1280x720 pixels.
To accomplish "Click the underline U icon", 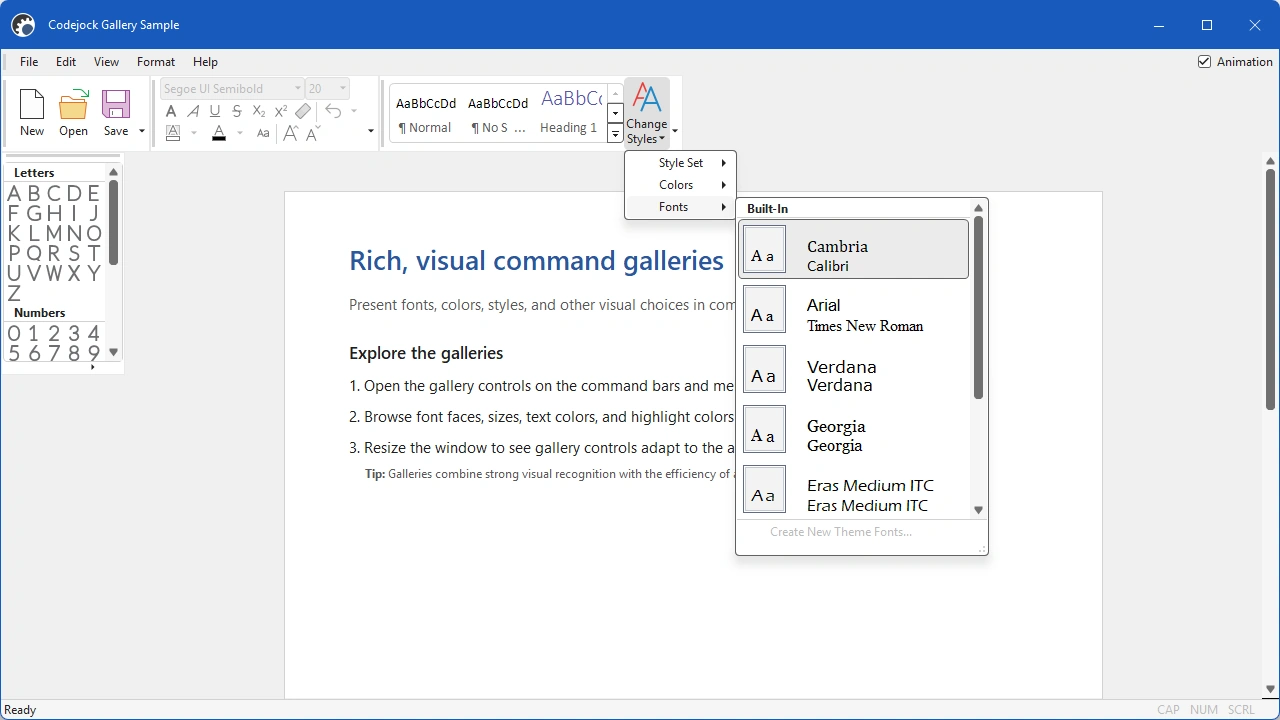I will [x=215, y=111].
